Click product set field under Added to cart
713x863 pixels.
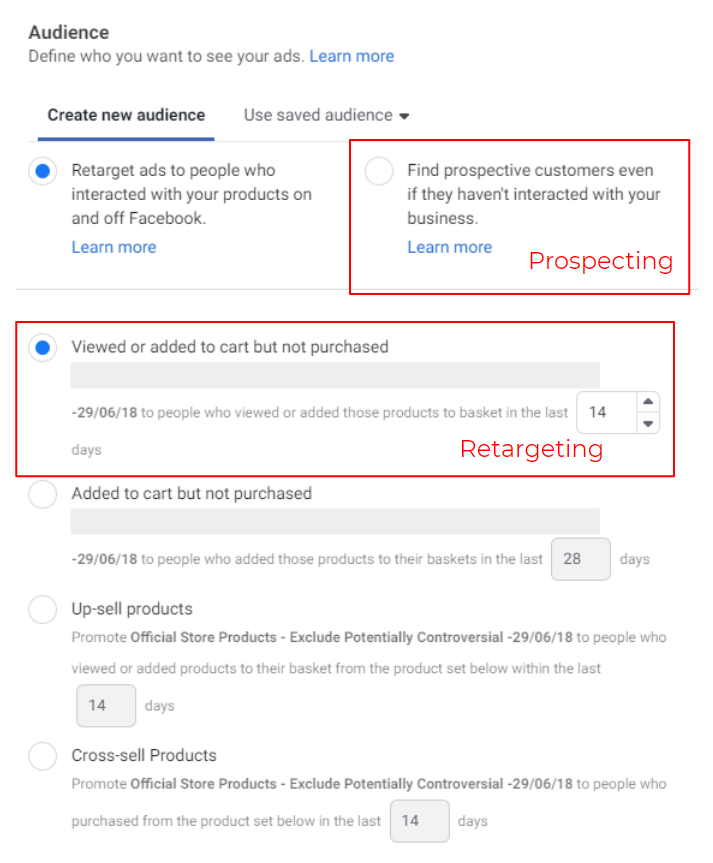335,521
